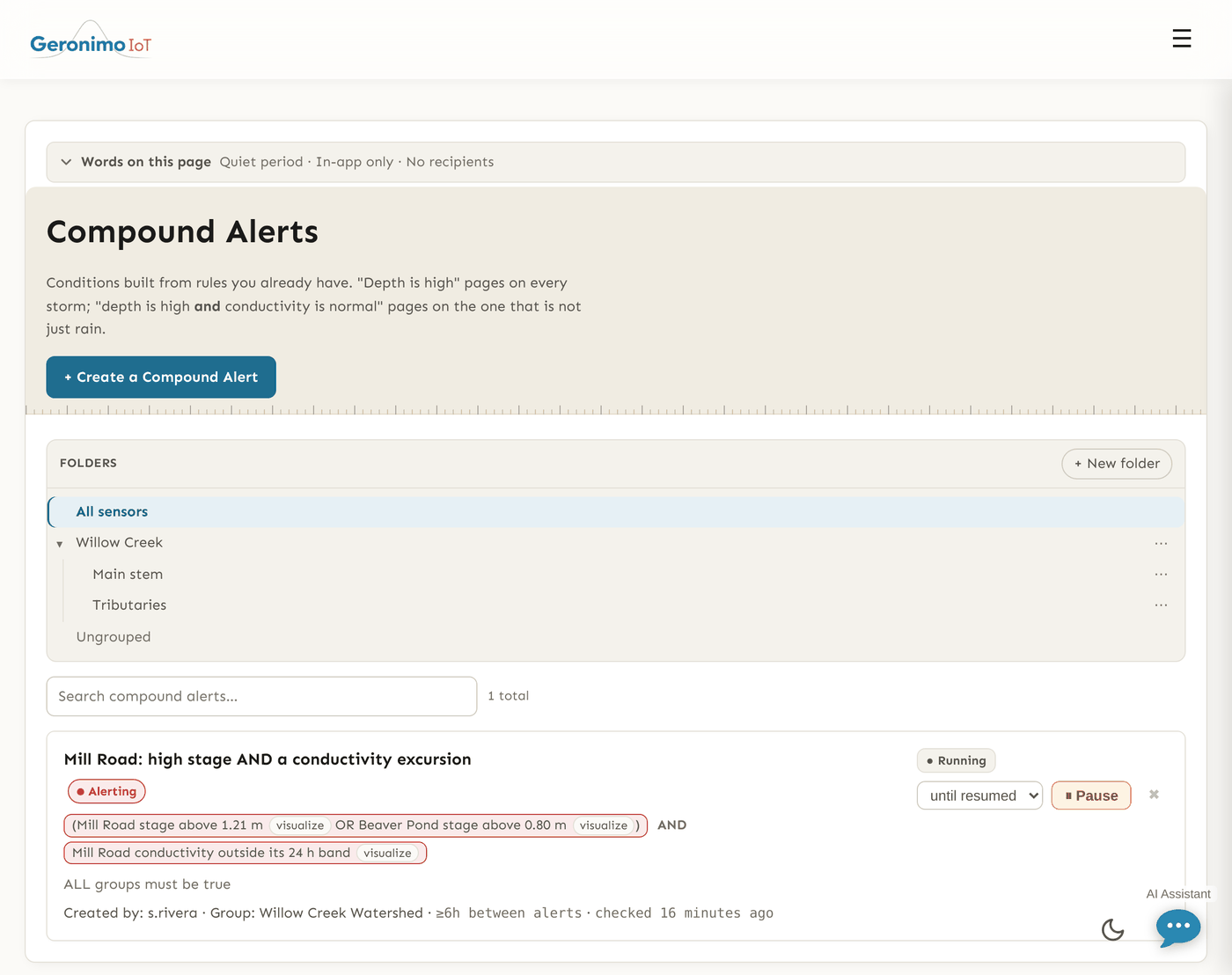Click the Compound Alerts heading
Image resolution: width=1232 pixels, height=975 pixels.
coord(182,232)
